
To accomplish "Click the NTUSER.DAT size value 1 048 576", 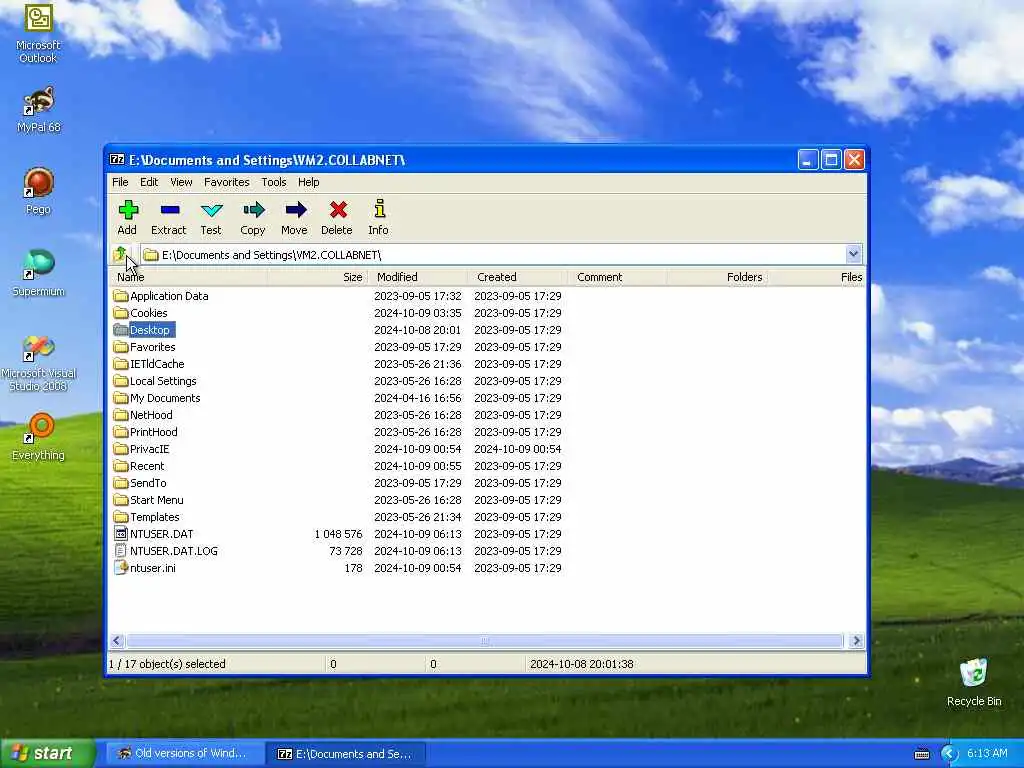I will [x=338, y=534].
